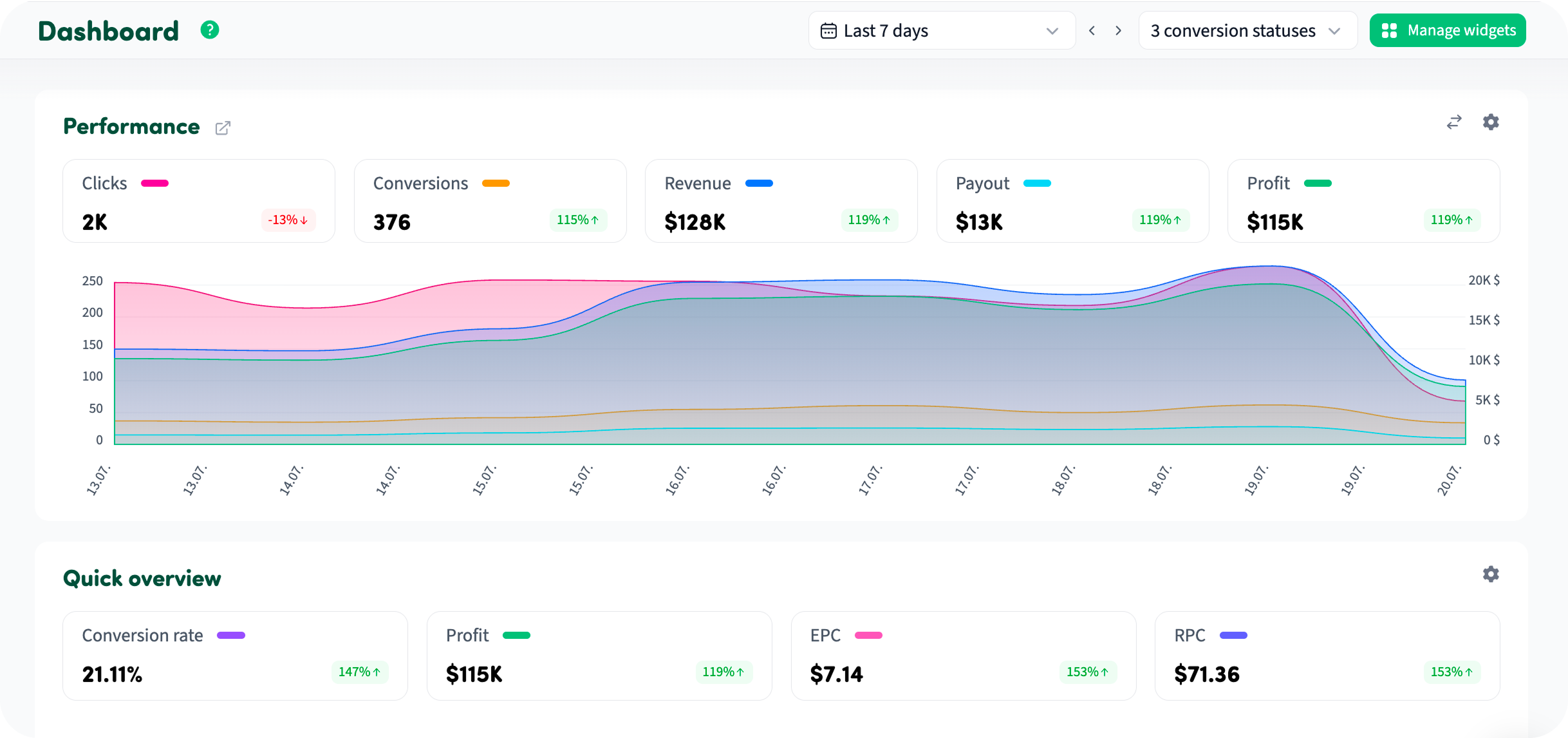Image resolution: width=1568 pixels, height=738 pixels.
Task: Select the top Profit metric card
Action: [x=1364, y=201]
